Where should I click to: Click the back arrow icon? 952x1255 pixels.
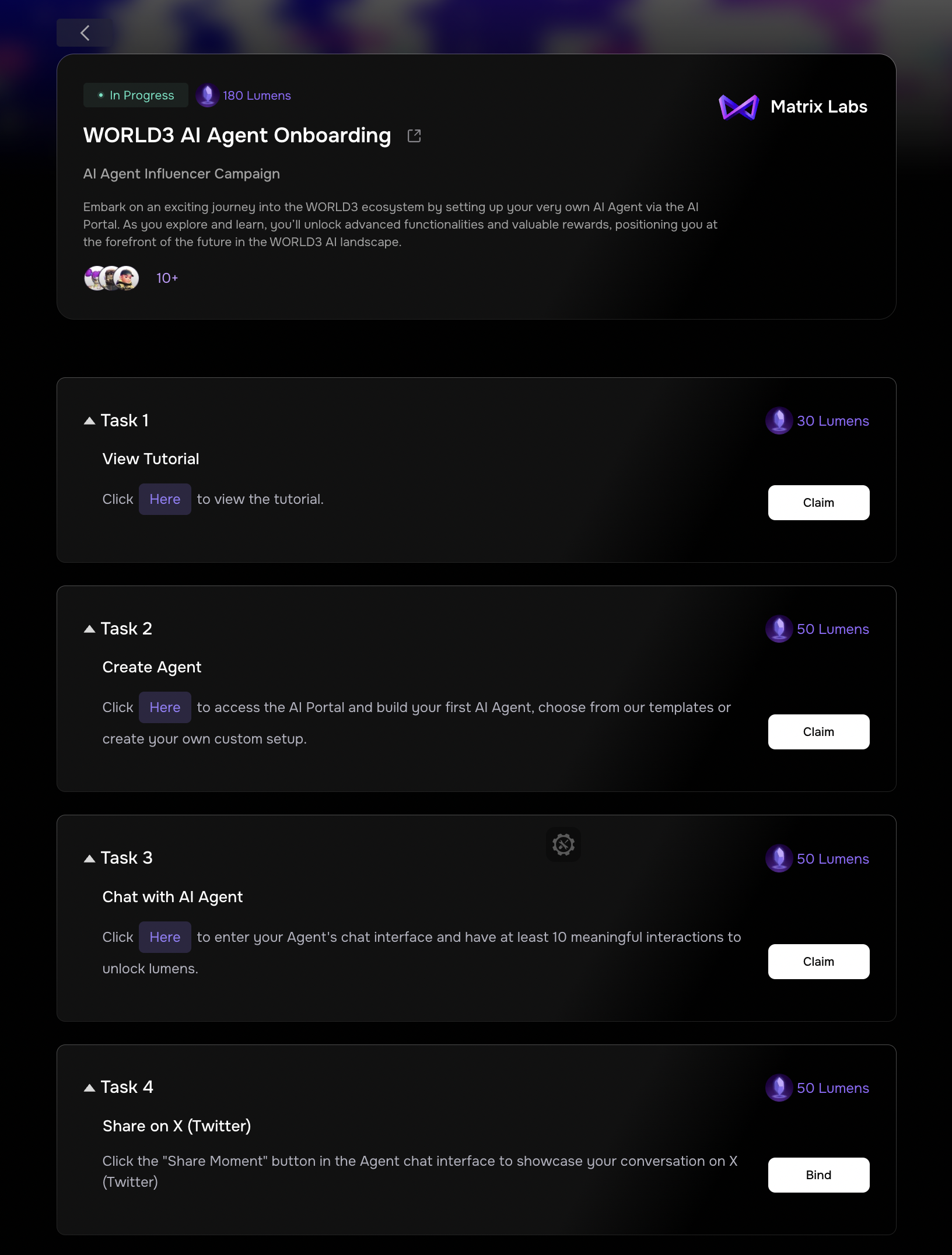tap(85, 33)
